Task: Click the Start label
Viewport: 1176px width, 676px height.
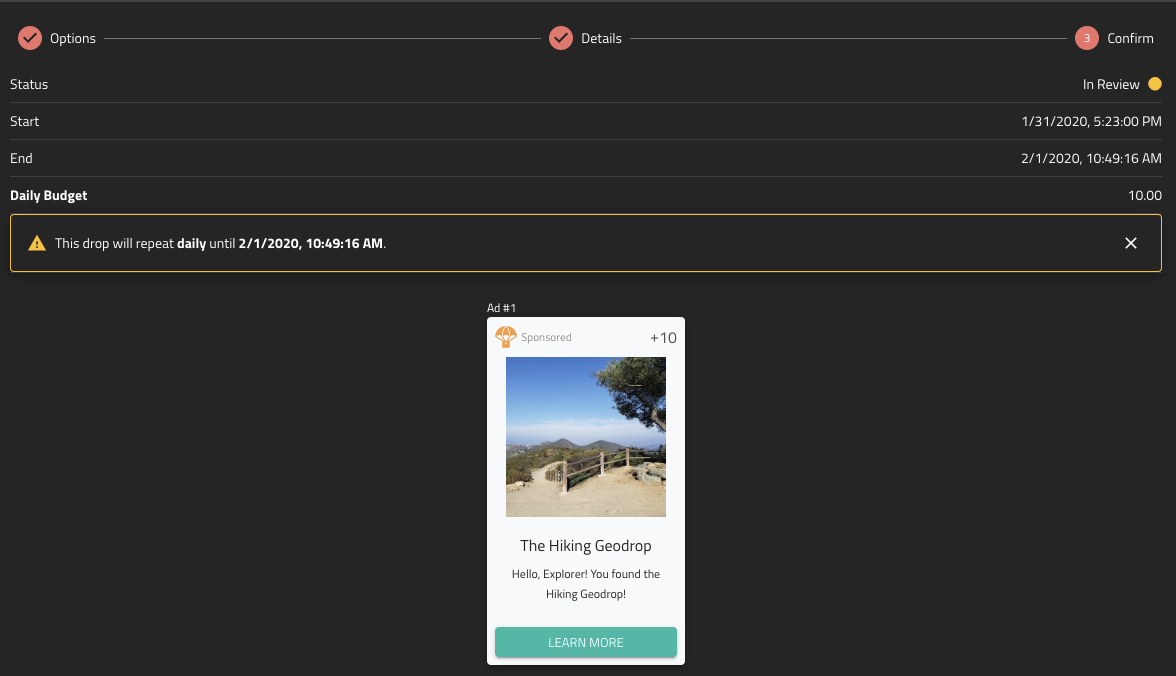Action: point(25,121)
